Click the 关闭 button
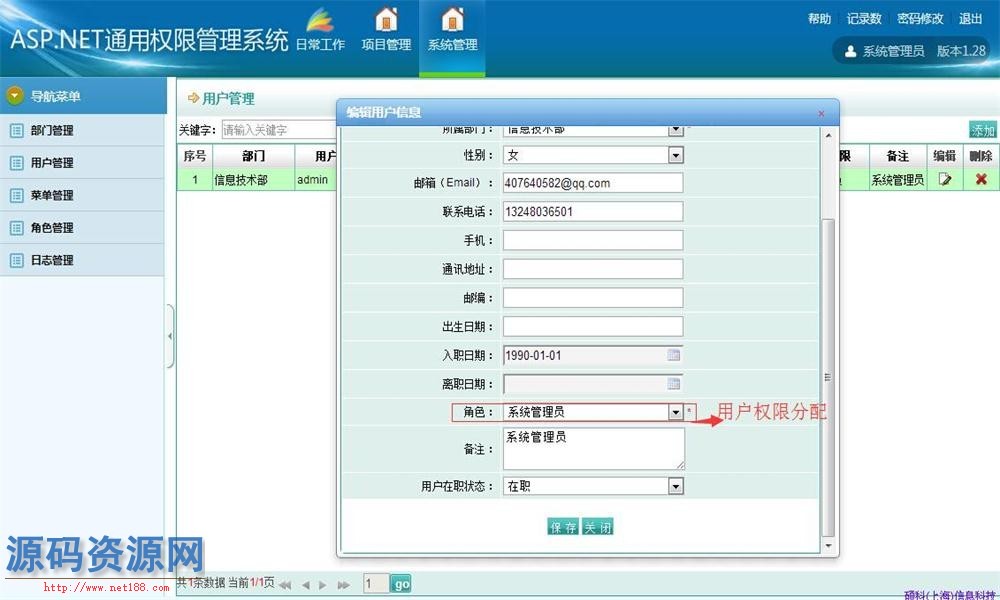Viewport: 1000px width, 600px height. [598, 527]
